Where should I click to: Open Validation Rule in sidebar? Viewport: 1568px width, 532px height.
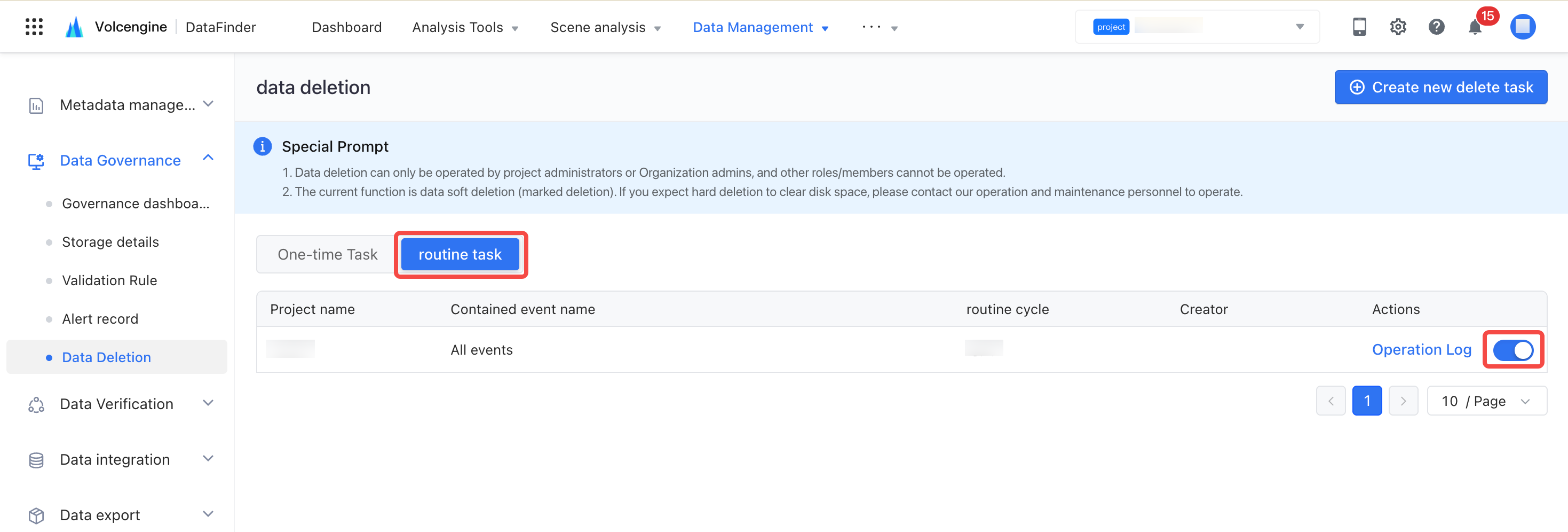(x=109, y=280)
